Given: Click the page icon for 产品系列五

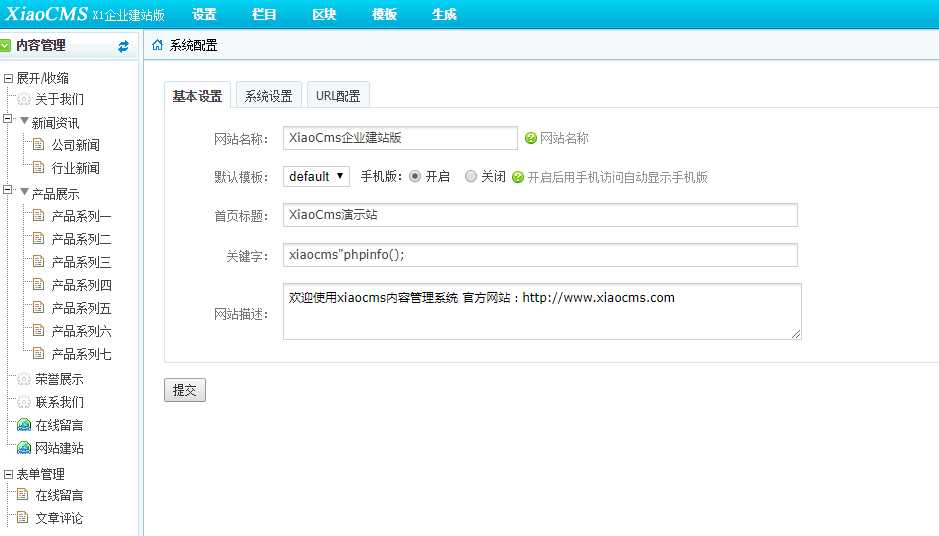Looking at the screenshot, I should (38, 307).
